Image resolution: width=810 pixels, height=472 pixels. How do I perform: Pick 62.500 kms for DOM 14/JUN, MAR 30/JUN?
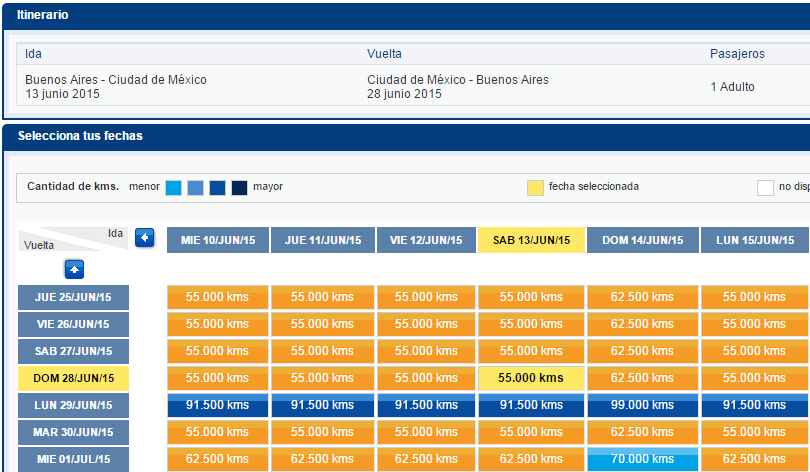pos(642,432)
